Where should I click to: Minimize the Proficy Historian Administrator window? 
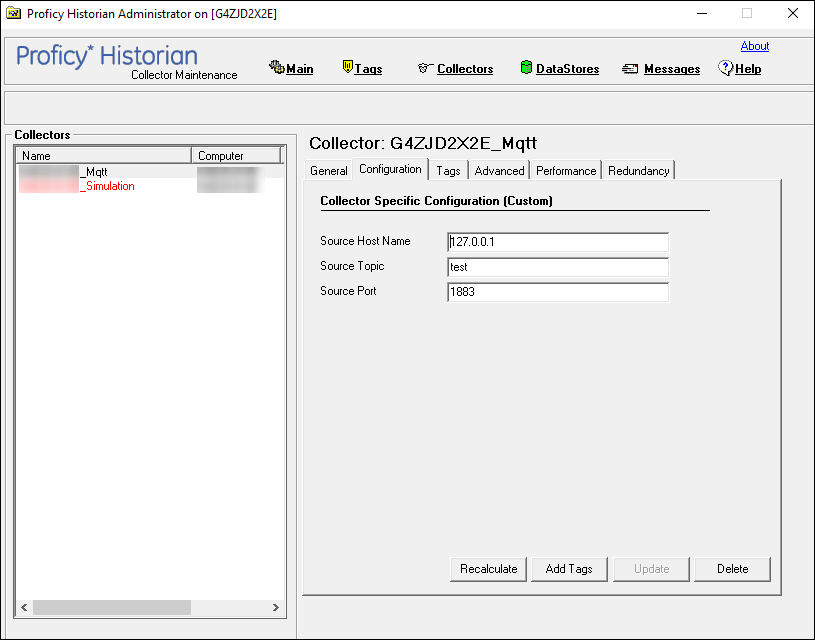pyautogui.click(x=702, y=14)
